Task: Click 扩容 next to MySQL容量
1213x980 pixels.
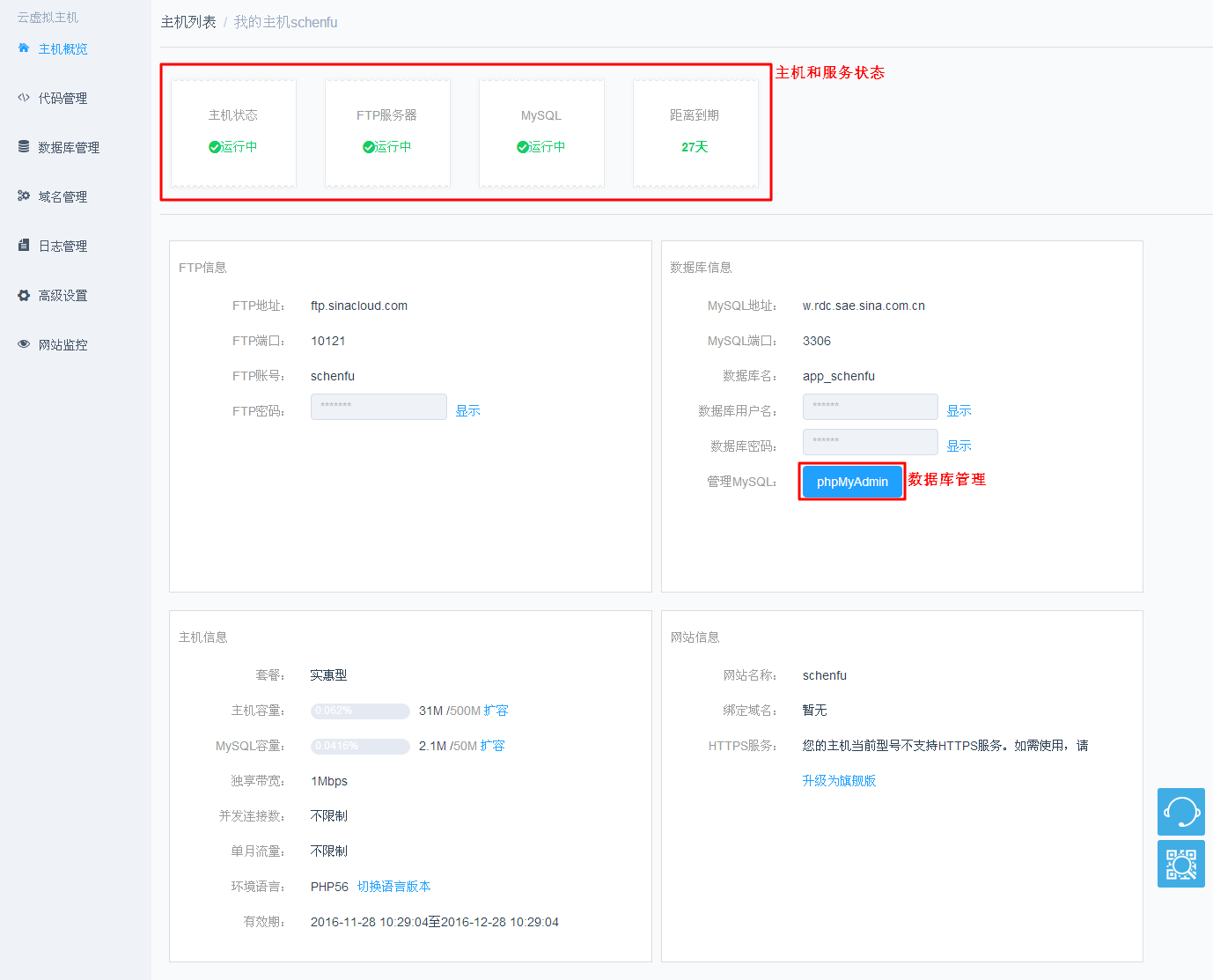Action: pos(493,746)
